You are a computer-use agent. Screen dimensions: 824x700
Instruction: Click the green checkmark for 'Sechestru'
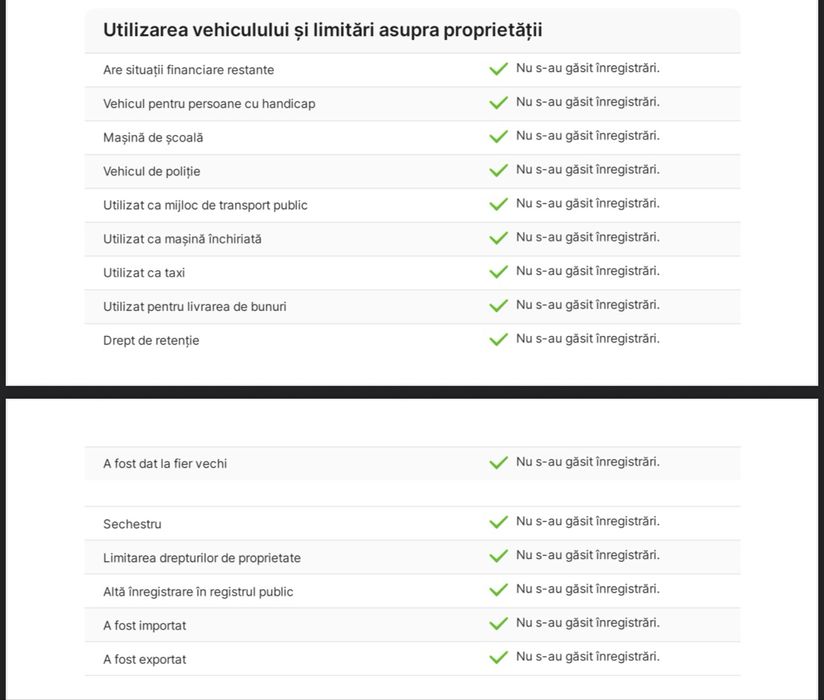(498, 523)
